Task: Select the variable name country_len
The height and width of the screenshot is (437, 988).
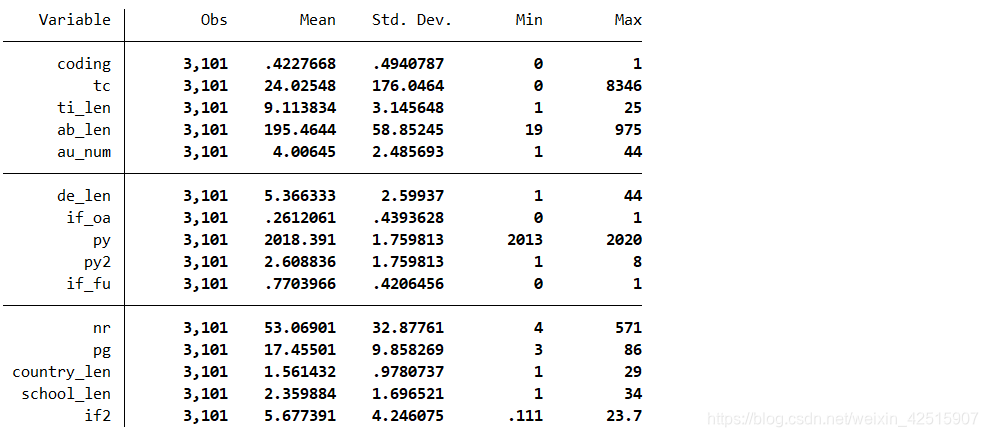Action: click(61, 372)
